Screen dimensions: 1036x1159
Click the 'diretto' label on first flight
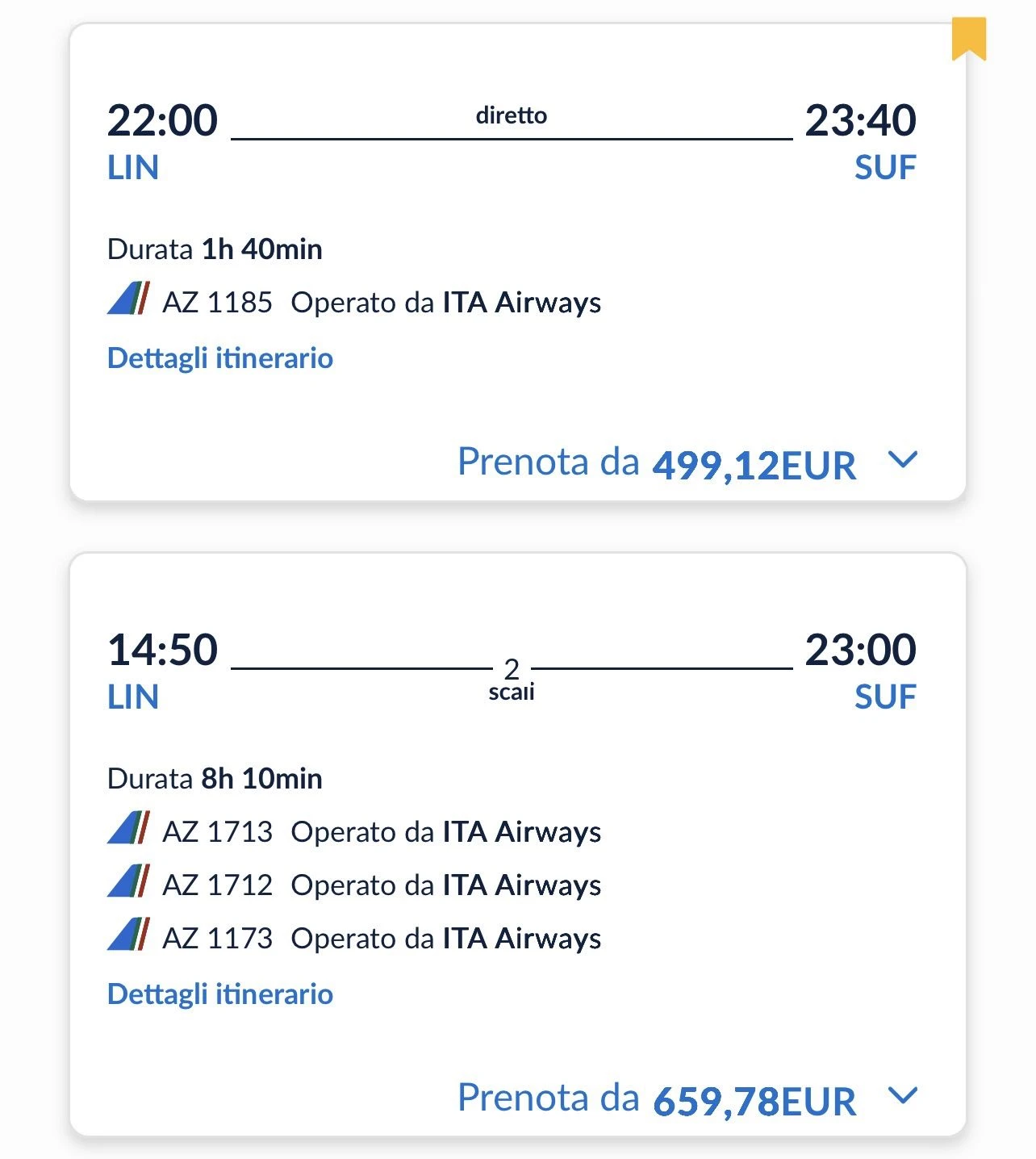(512, 115)
